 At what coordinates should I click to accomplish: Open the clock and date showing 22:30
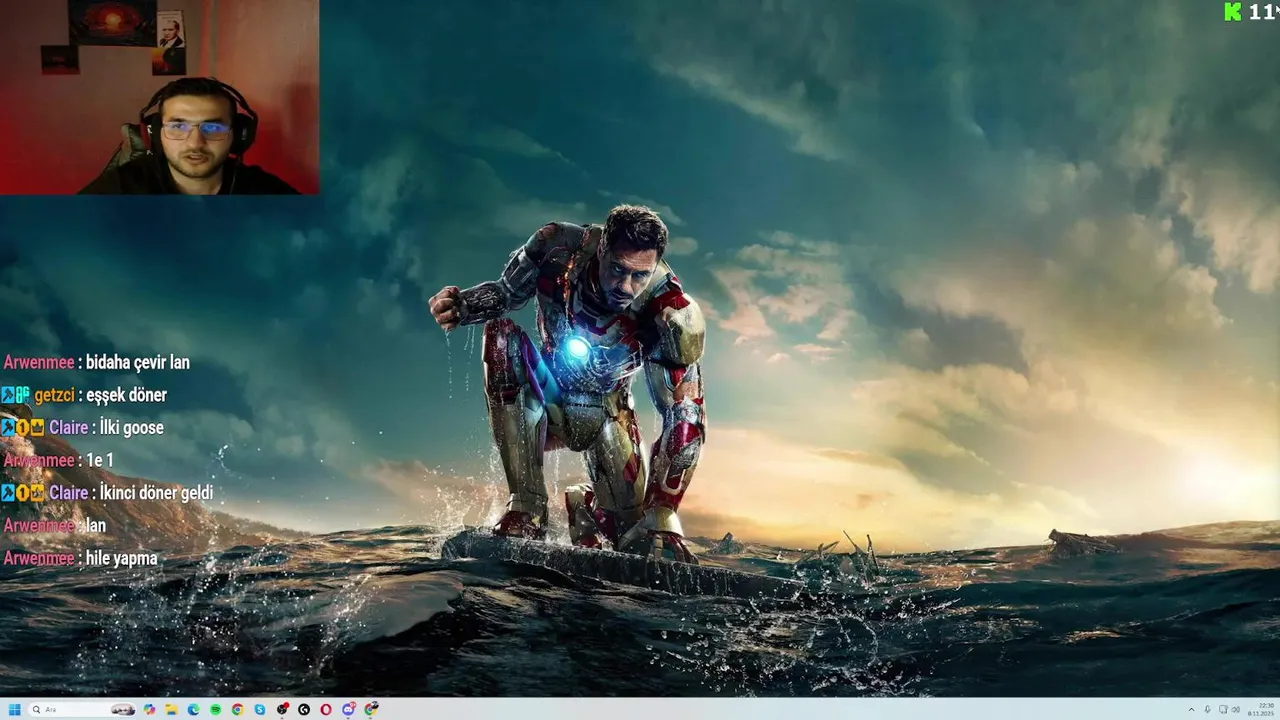pyautogui.click(x=1261, y=710)
